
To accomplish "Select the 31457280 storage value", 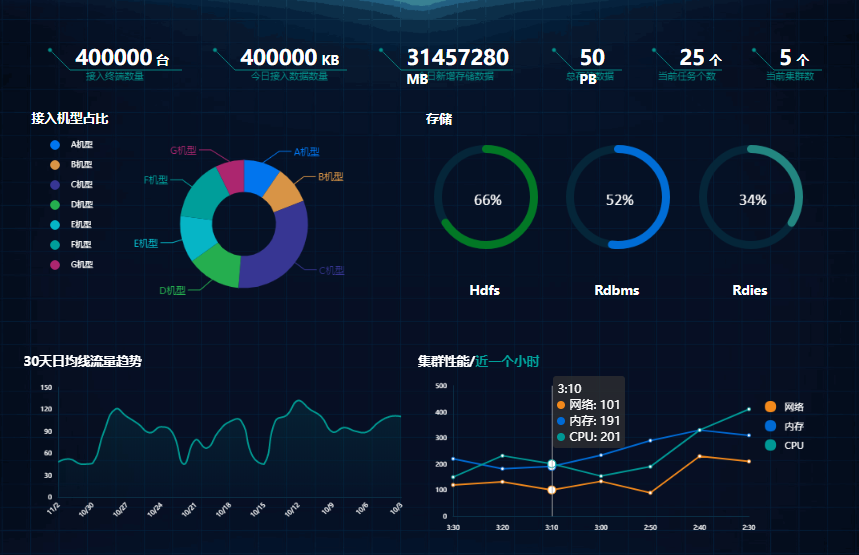I will point(457,58).
